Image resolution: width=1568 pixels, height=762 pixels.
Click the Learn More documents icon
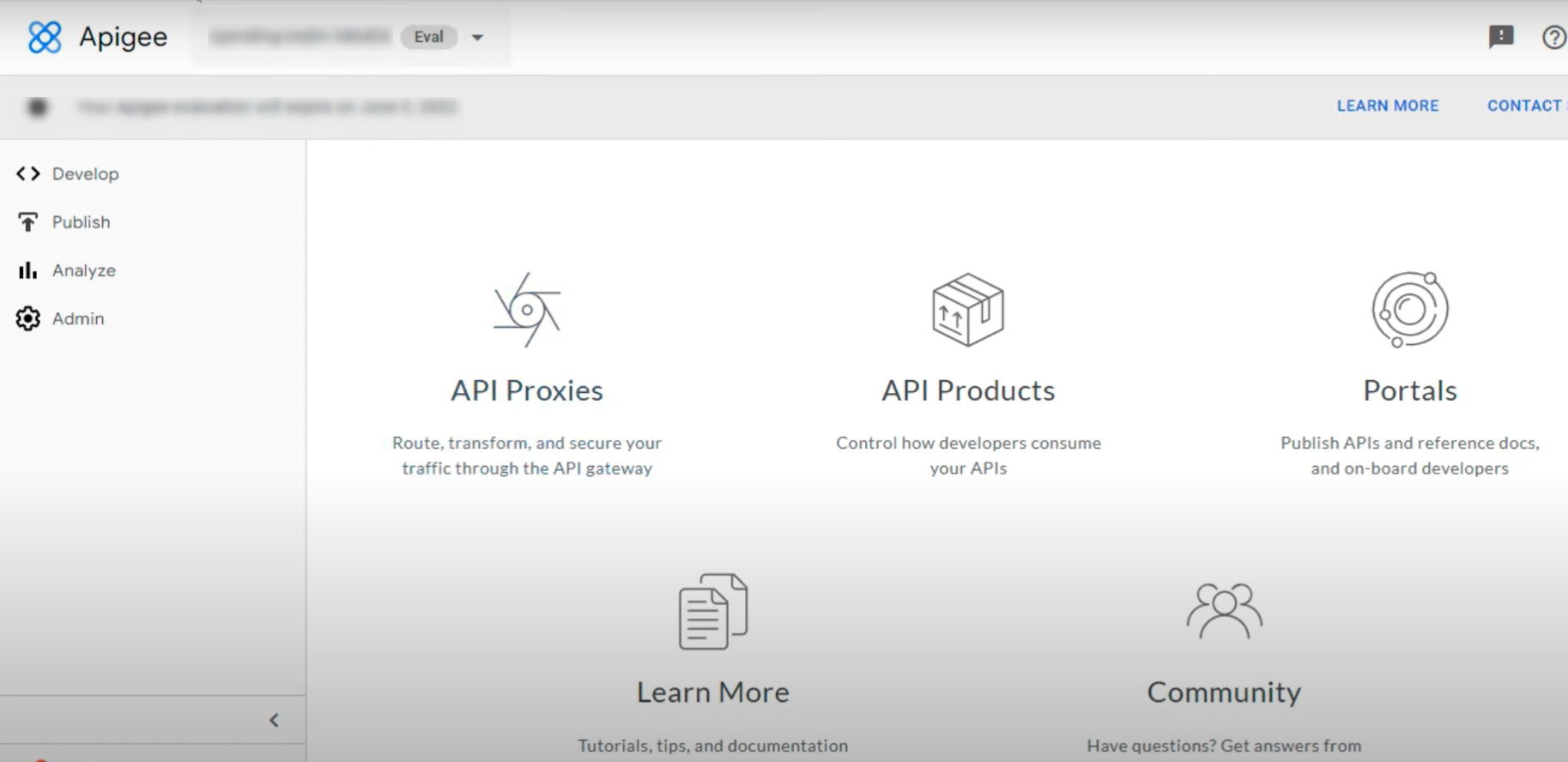point(712,612)
